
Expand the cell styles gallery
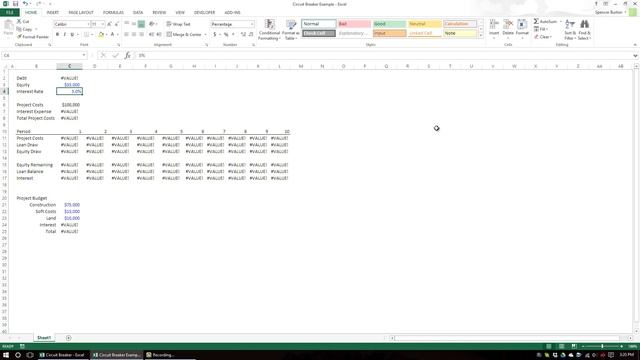480,36
